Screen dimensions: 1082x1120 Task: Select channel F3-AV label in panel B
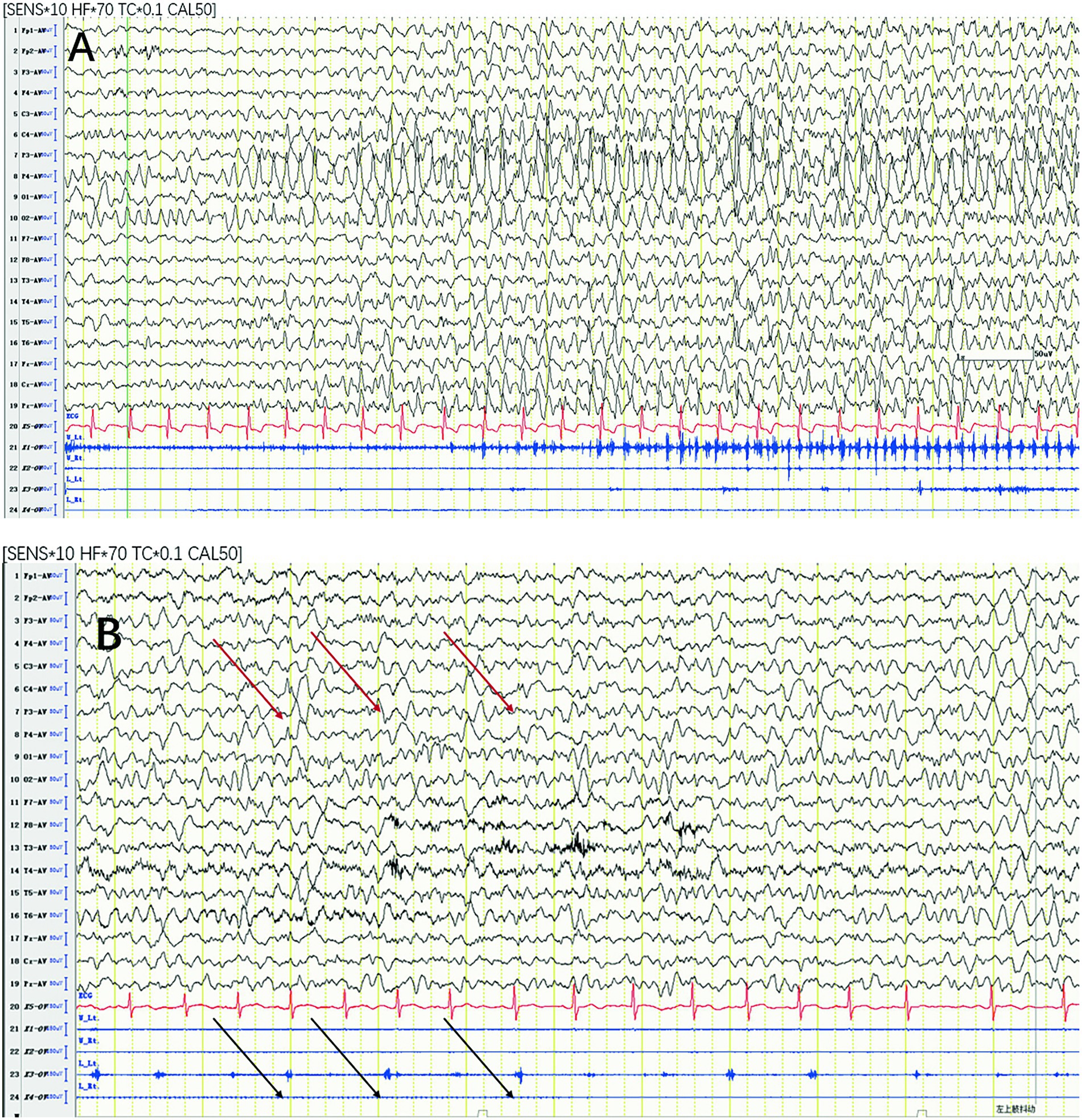tap(35, 620)
